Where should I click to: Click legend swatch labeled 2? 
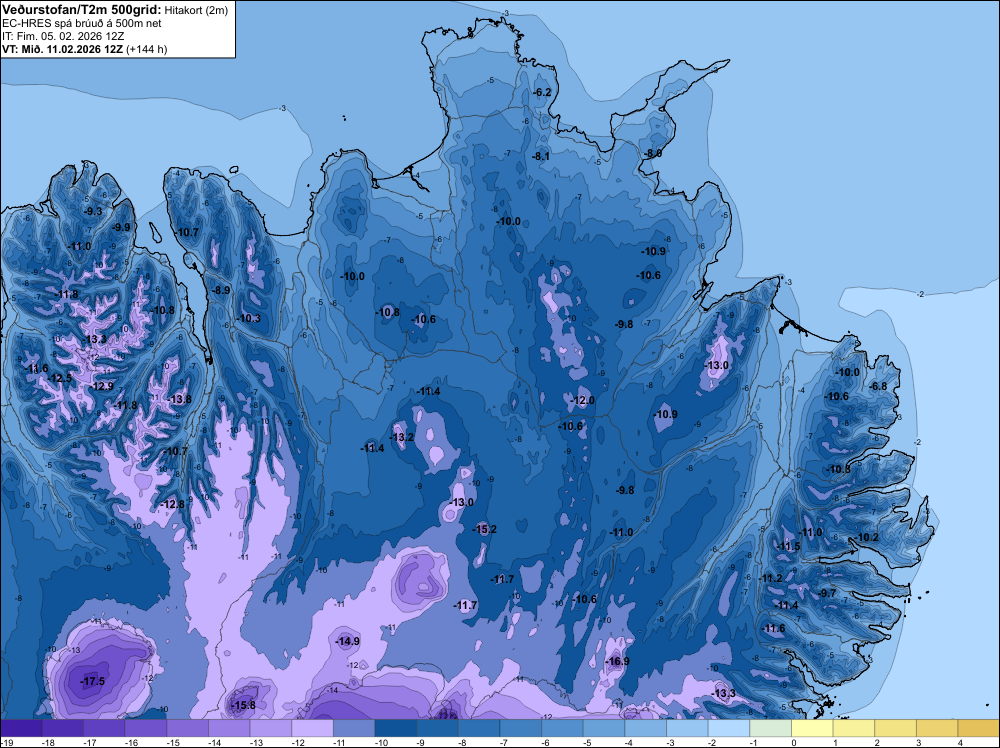tap(895, 728)
